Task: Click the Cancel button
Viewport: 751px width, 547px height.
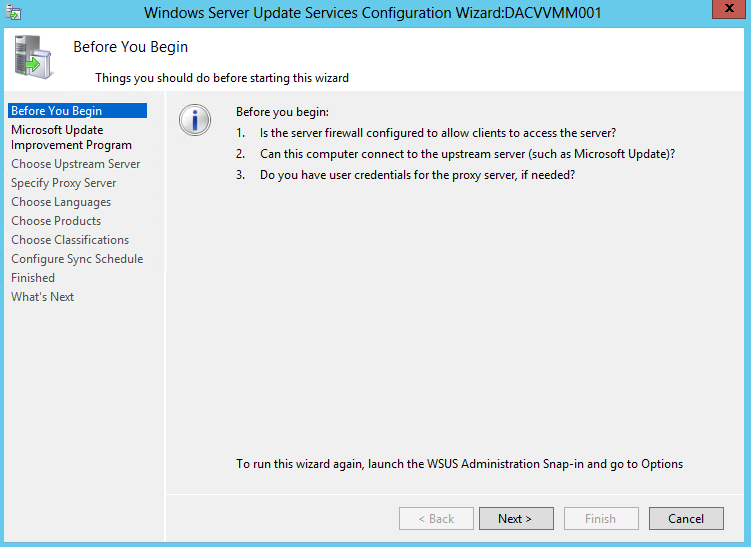Action: click(686, 519)
